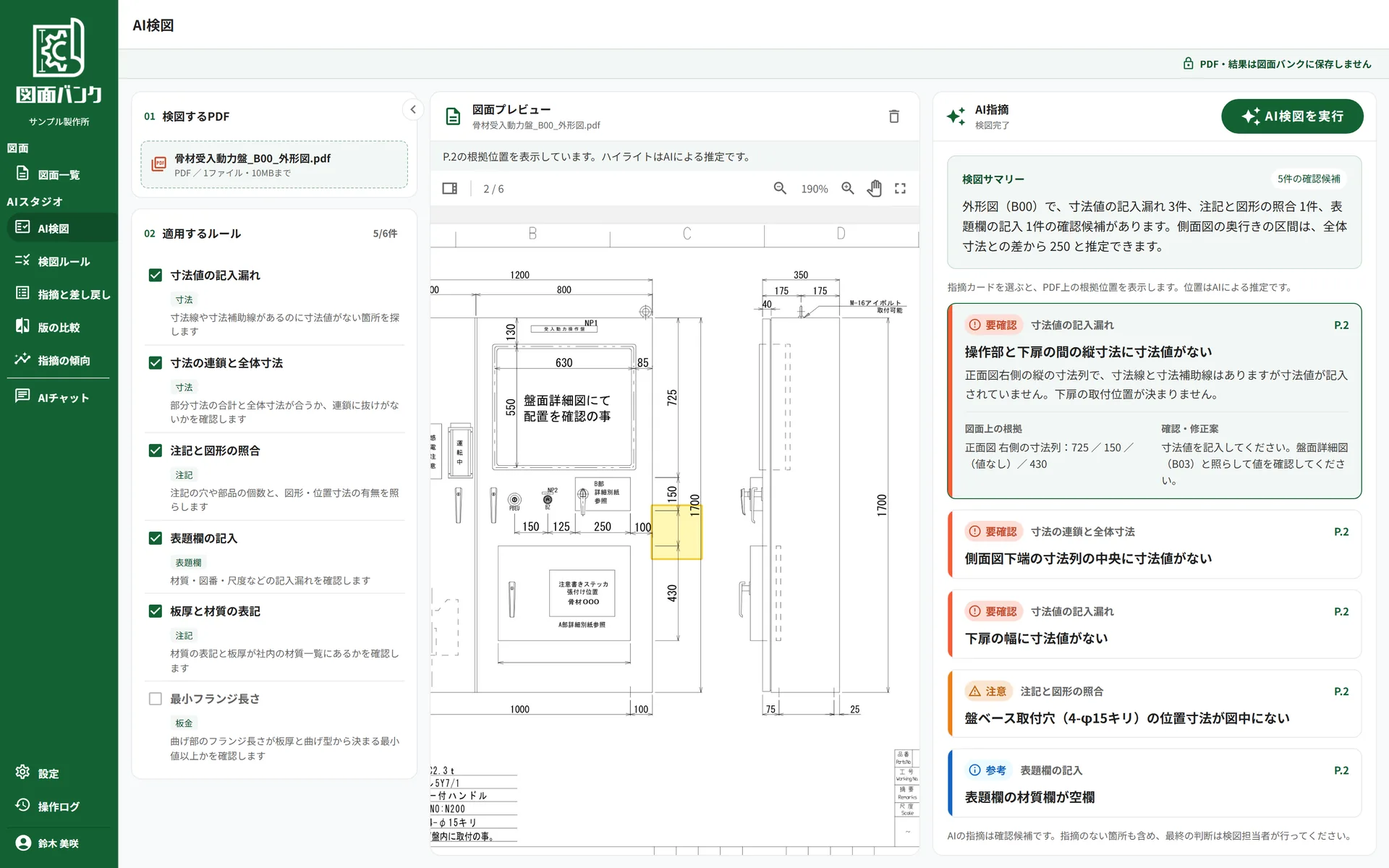Select the hand pan tool
Viewport: 1389px width, 868px height.
tap(875, 189)
